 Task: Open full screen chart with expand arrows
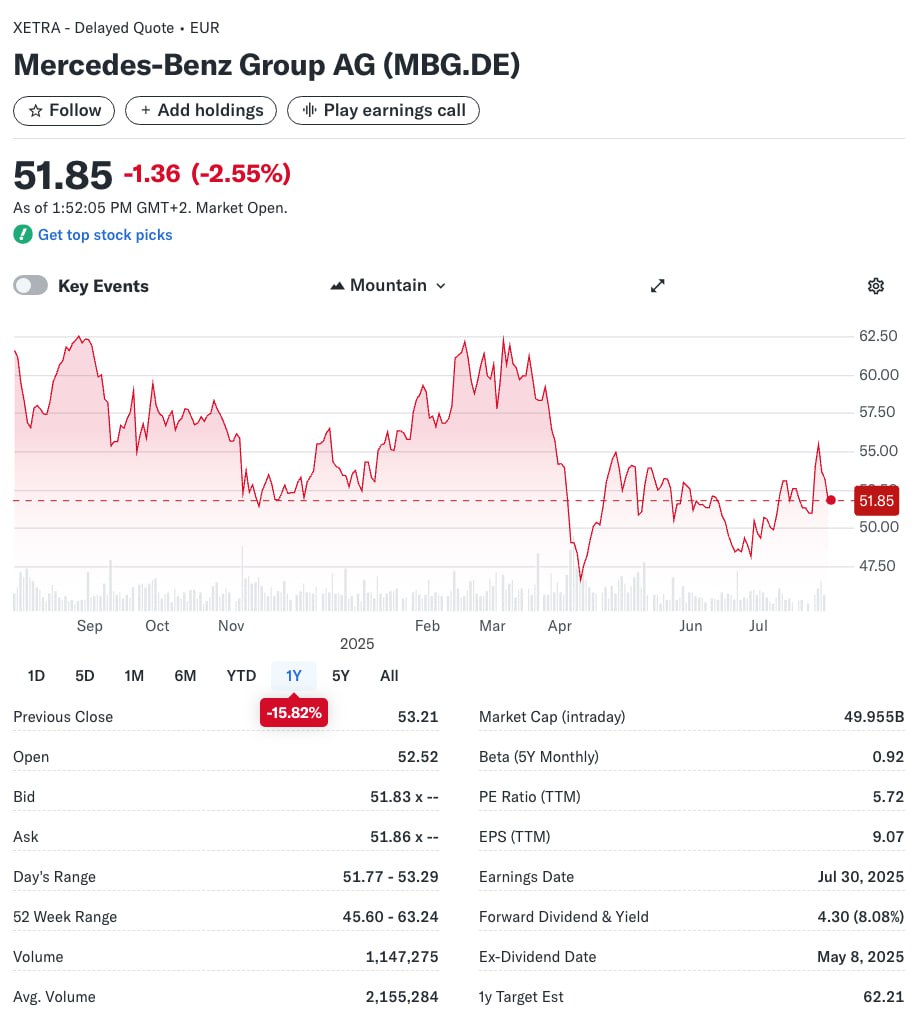[x=657, y=286]
